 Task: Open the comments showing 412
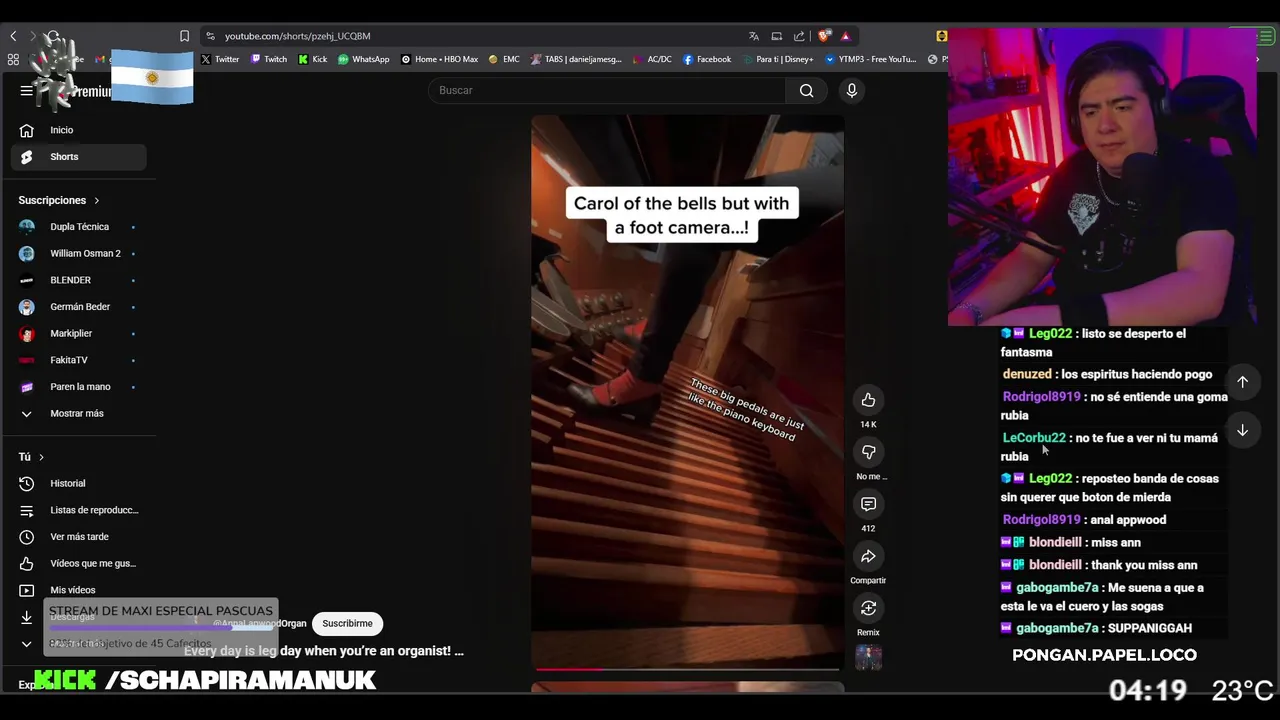tap(868, 504)
